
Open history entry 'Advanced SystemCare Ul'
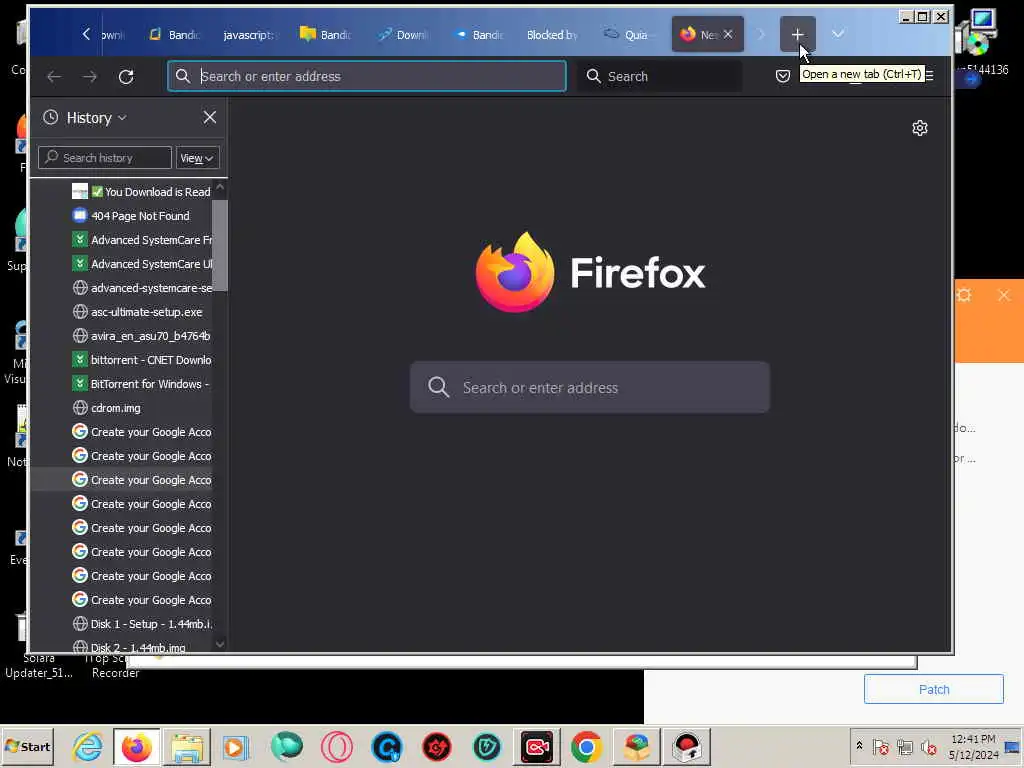coord(142,264)
